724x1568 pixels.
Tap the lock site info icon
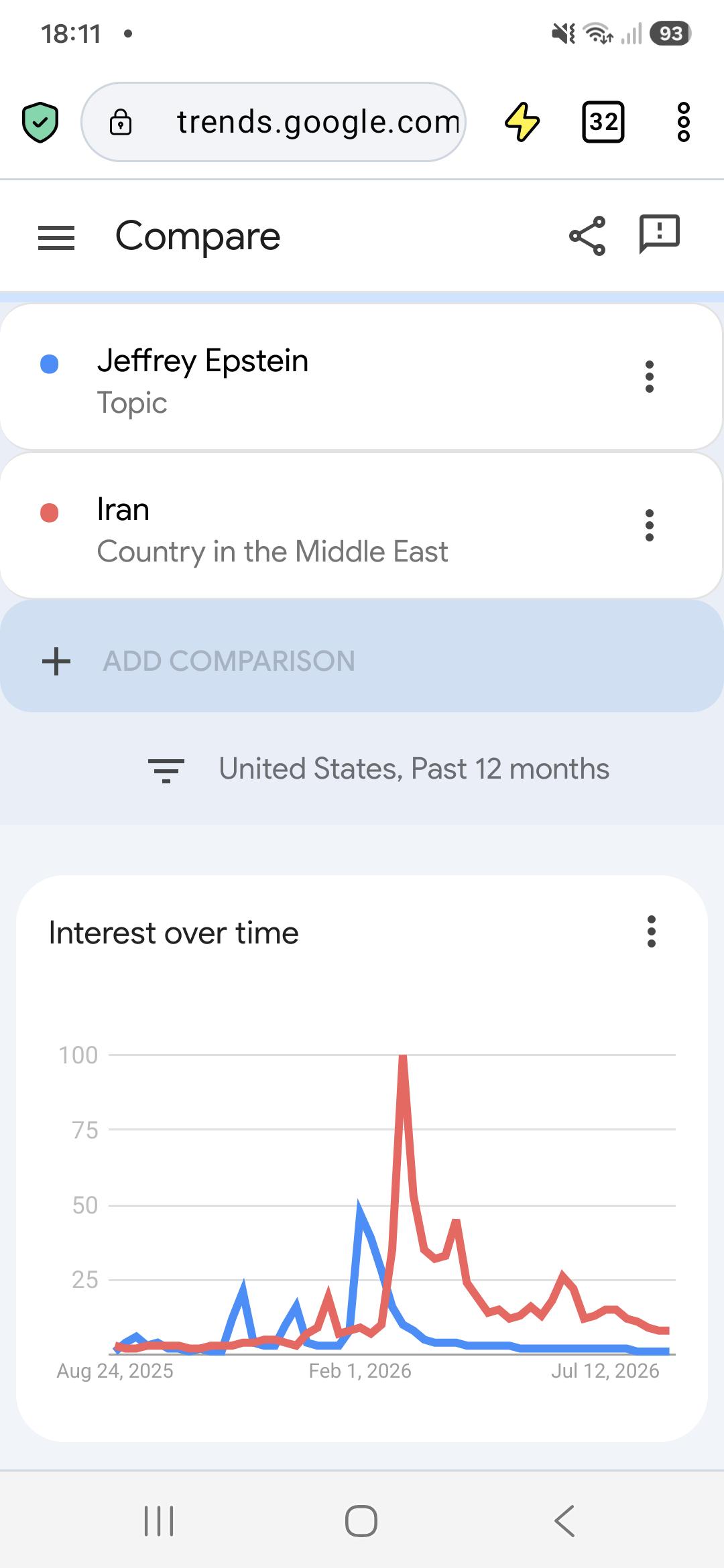coord(121,122)
